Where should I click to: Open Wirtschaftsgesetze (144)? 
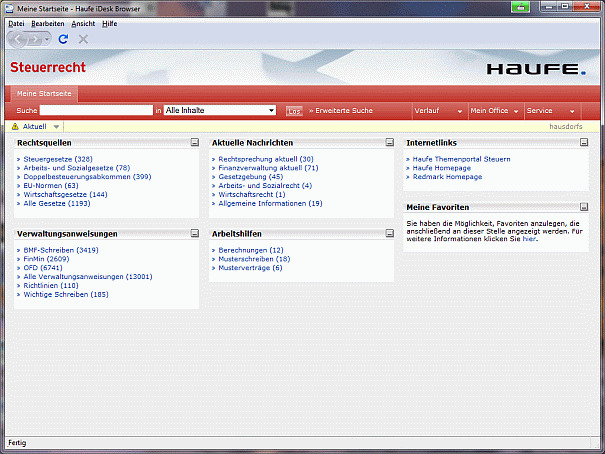[x=65, y=194]
